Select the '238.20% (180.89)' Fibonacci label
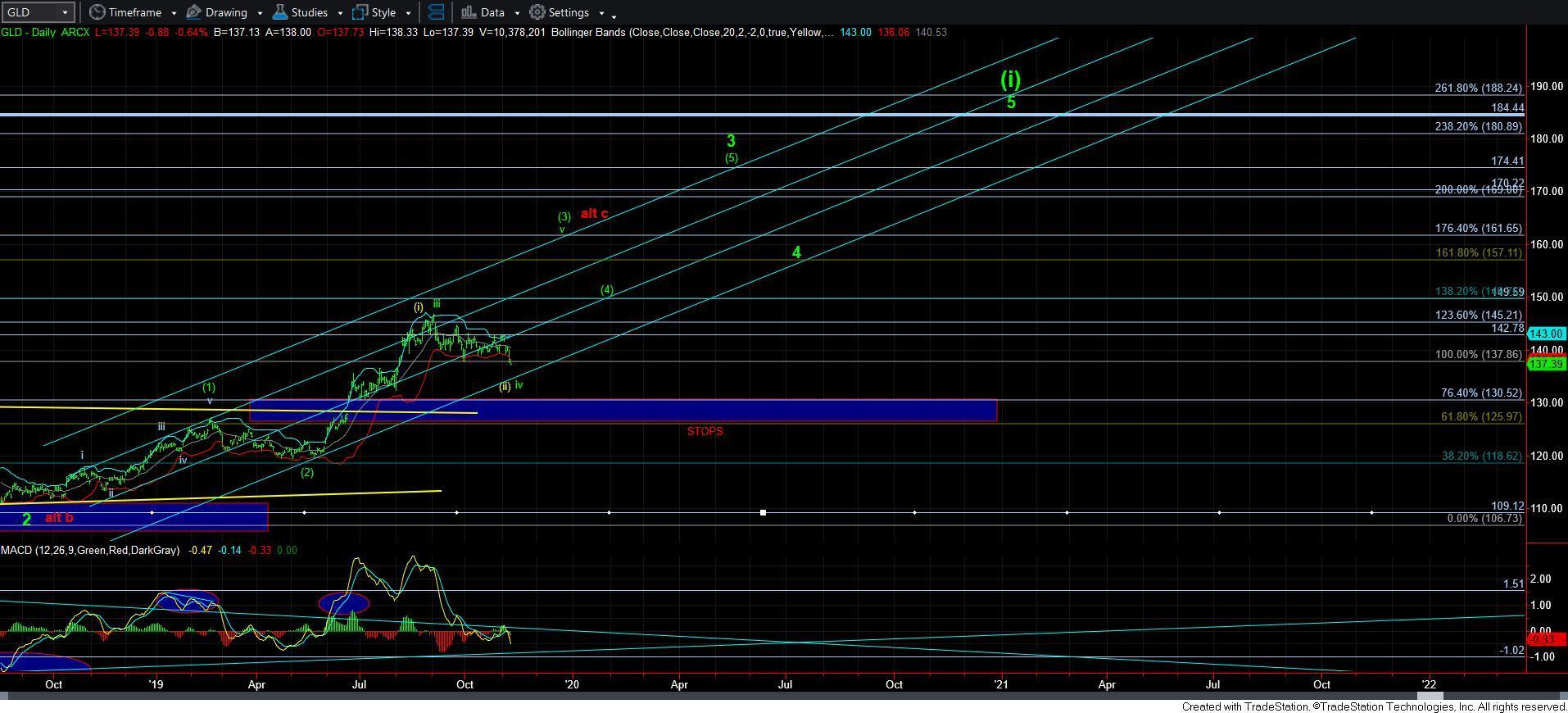This screenshot has width=1568, height=713. point(1478,126)
